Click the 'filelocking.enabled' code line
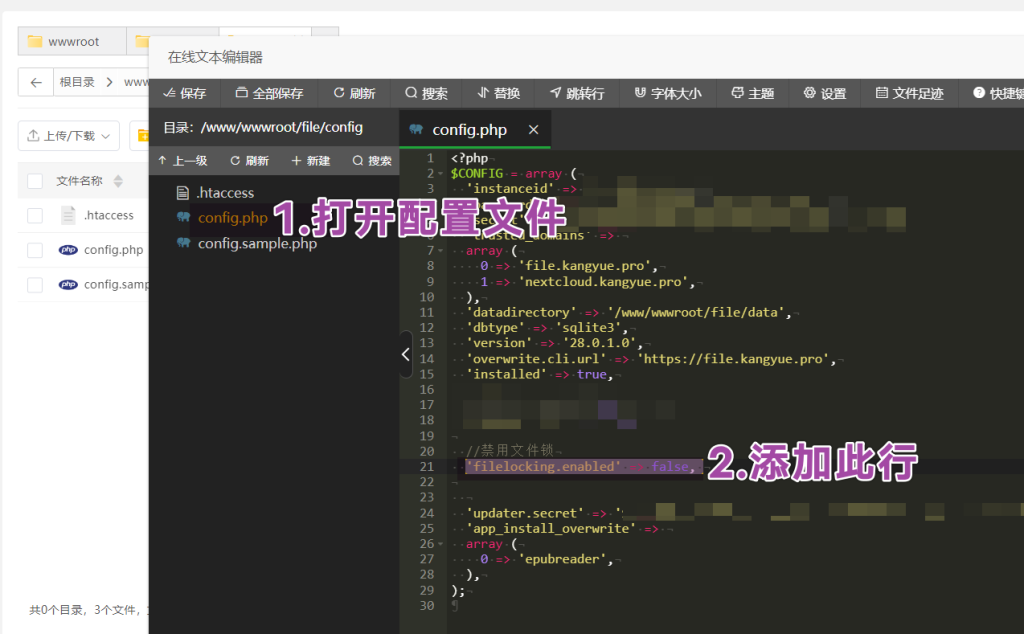Image resolution: width=1024 pixels, height=634 pixels. coord(583,467)
